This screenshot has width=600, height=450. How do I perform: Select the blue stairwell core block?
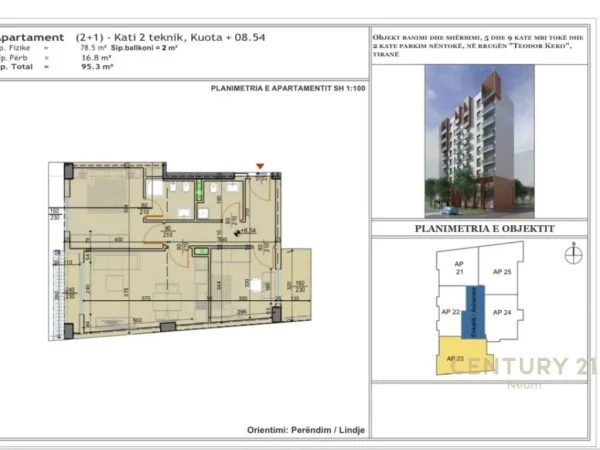point(478,309)
